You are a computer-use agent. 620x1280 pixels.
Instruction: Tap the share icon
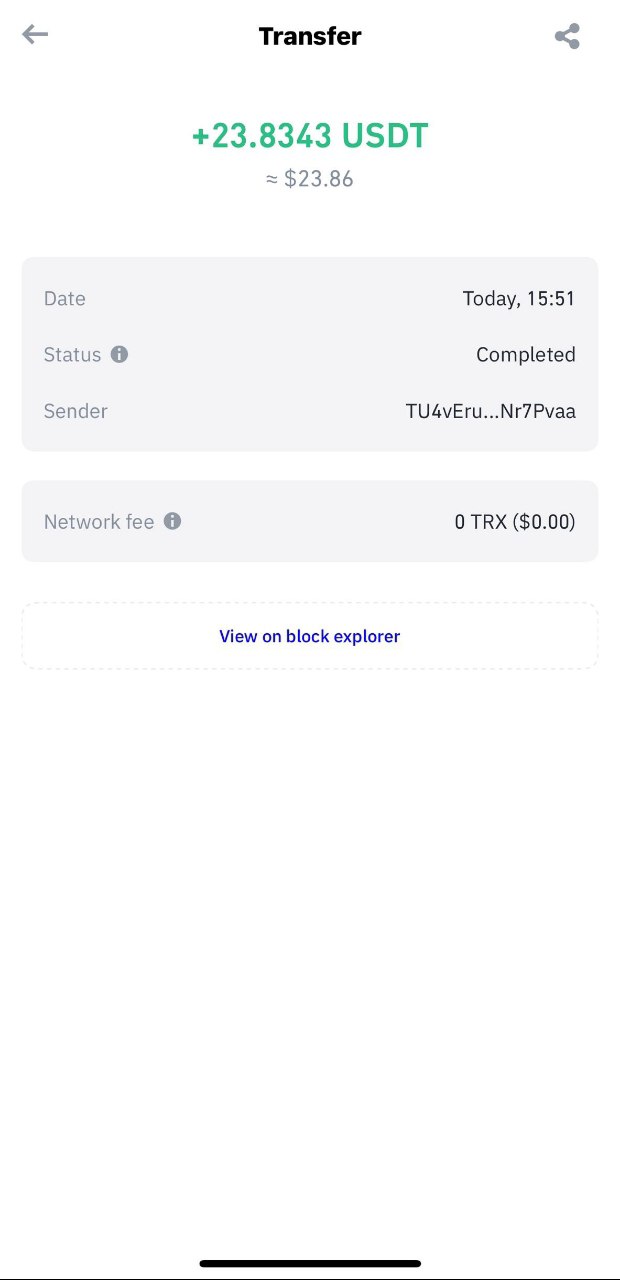pos(567,37)
